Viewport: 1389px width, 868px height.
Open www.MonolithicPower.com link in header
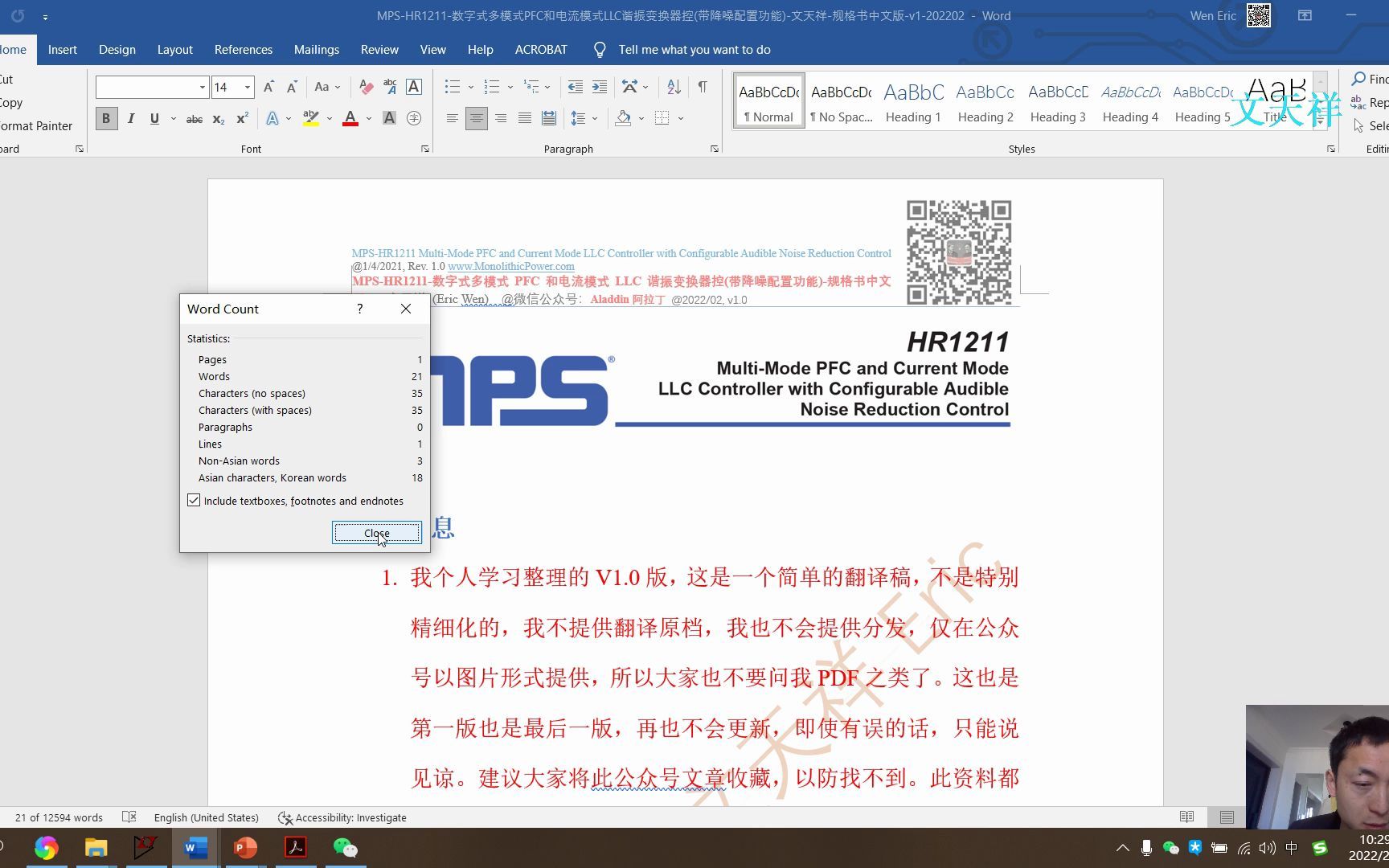pyautogui.click(x=511, y=266)
